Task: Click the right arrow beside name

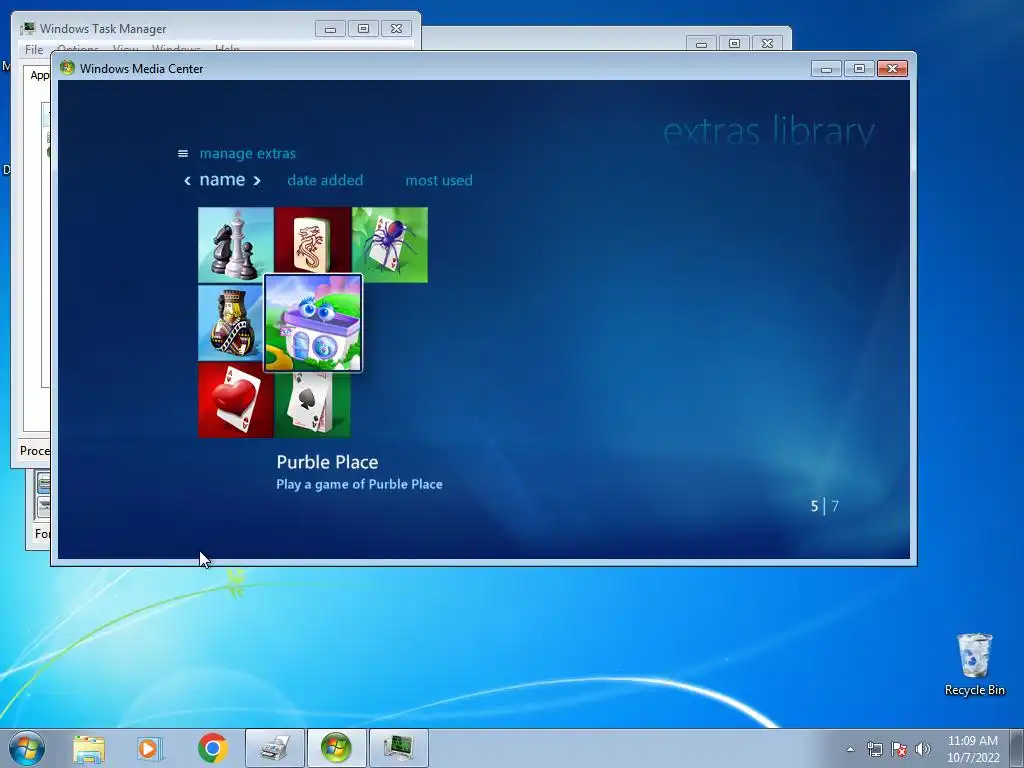Action: tap(257, 181)
